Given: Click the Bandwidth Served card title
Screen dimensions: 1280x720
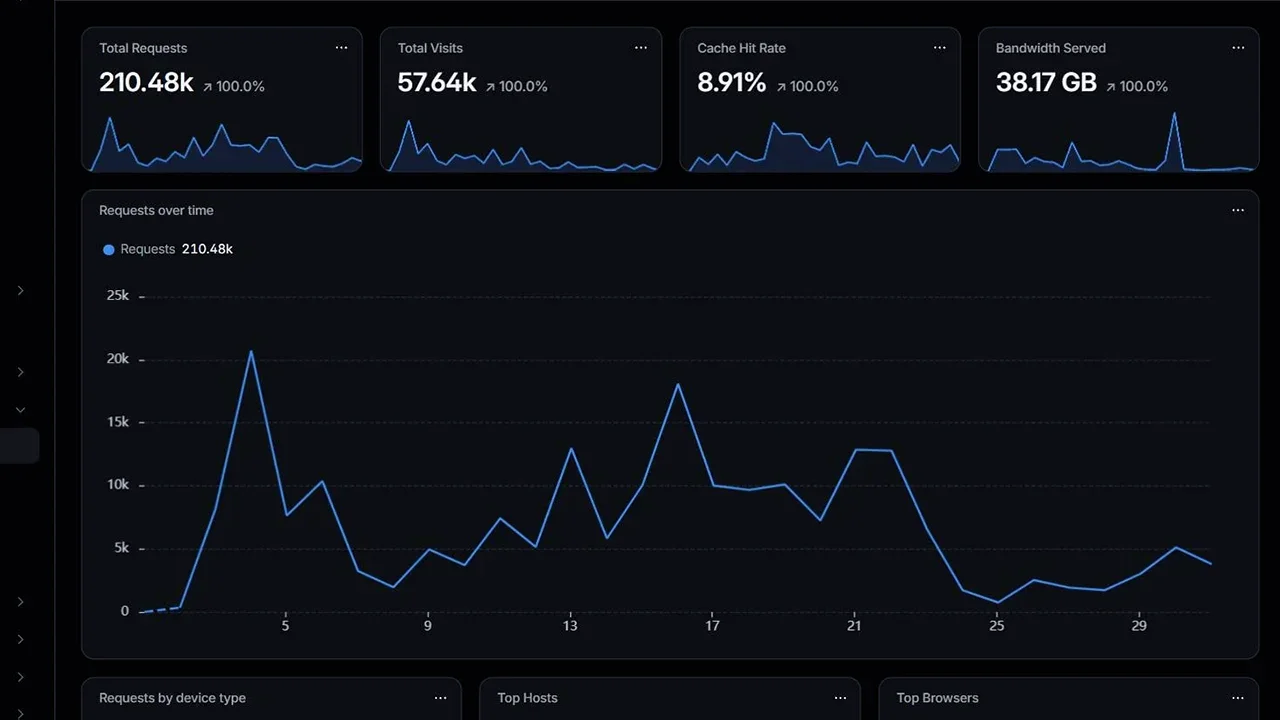Looking at the screenshot, I should click(1051, 48).
